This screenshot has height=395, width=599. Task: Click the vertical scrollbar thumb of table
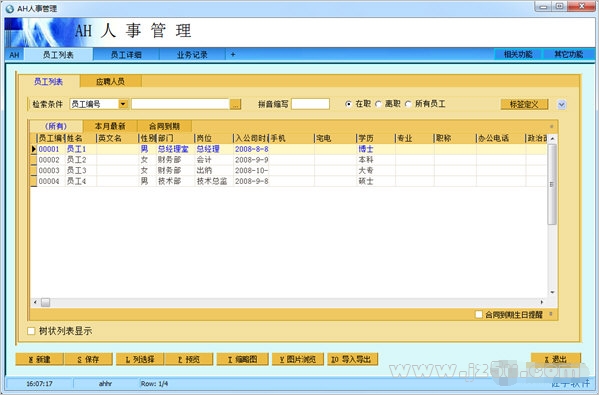point(552,185)
